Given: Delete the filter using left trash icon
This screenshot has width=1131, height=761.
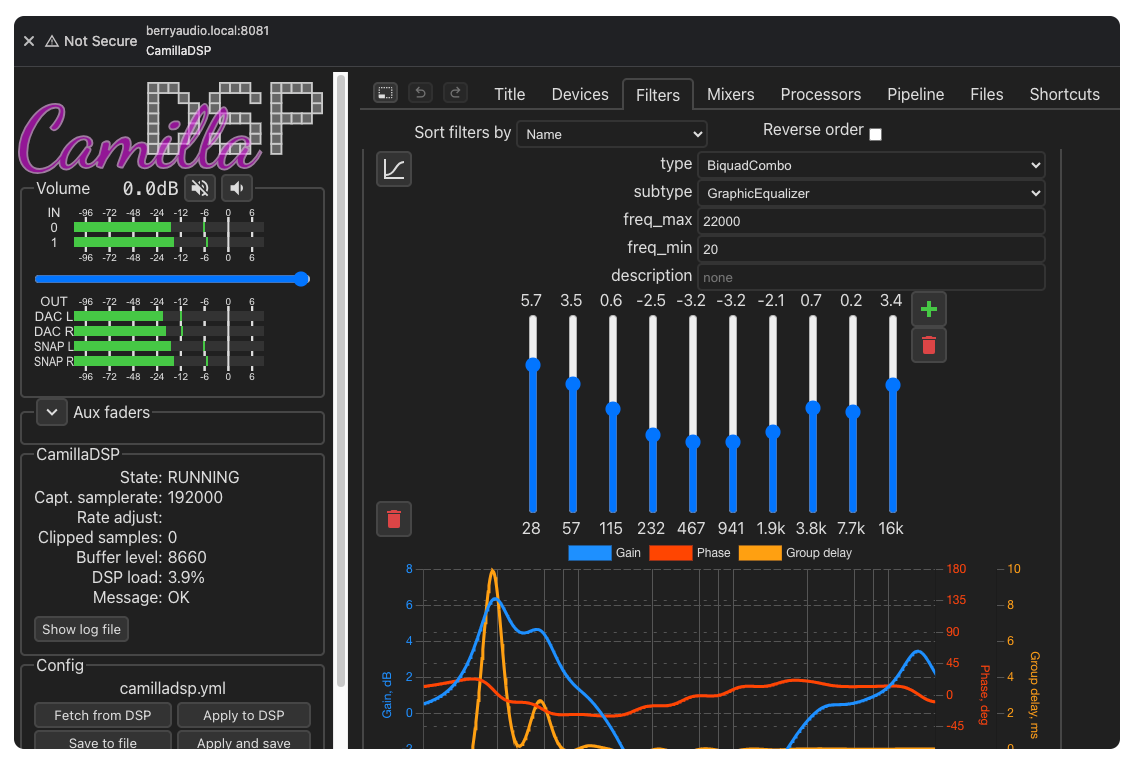Looking at the screenshot, I should (394, 519).
